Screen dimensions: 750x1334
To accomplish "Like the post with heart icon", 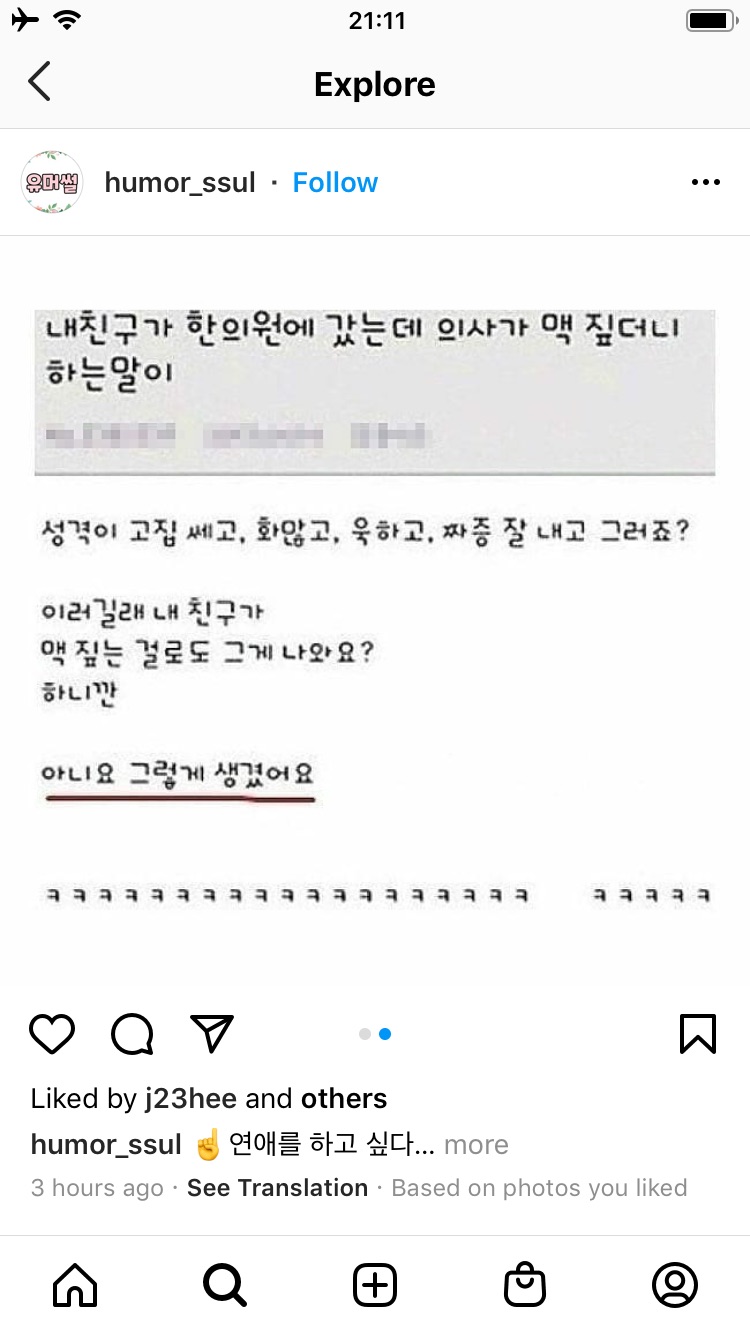I will (x=52, y=1034).
